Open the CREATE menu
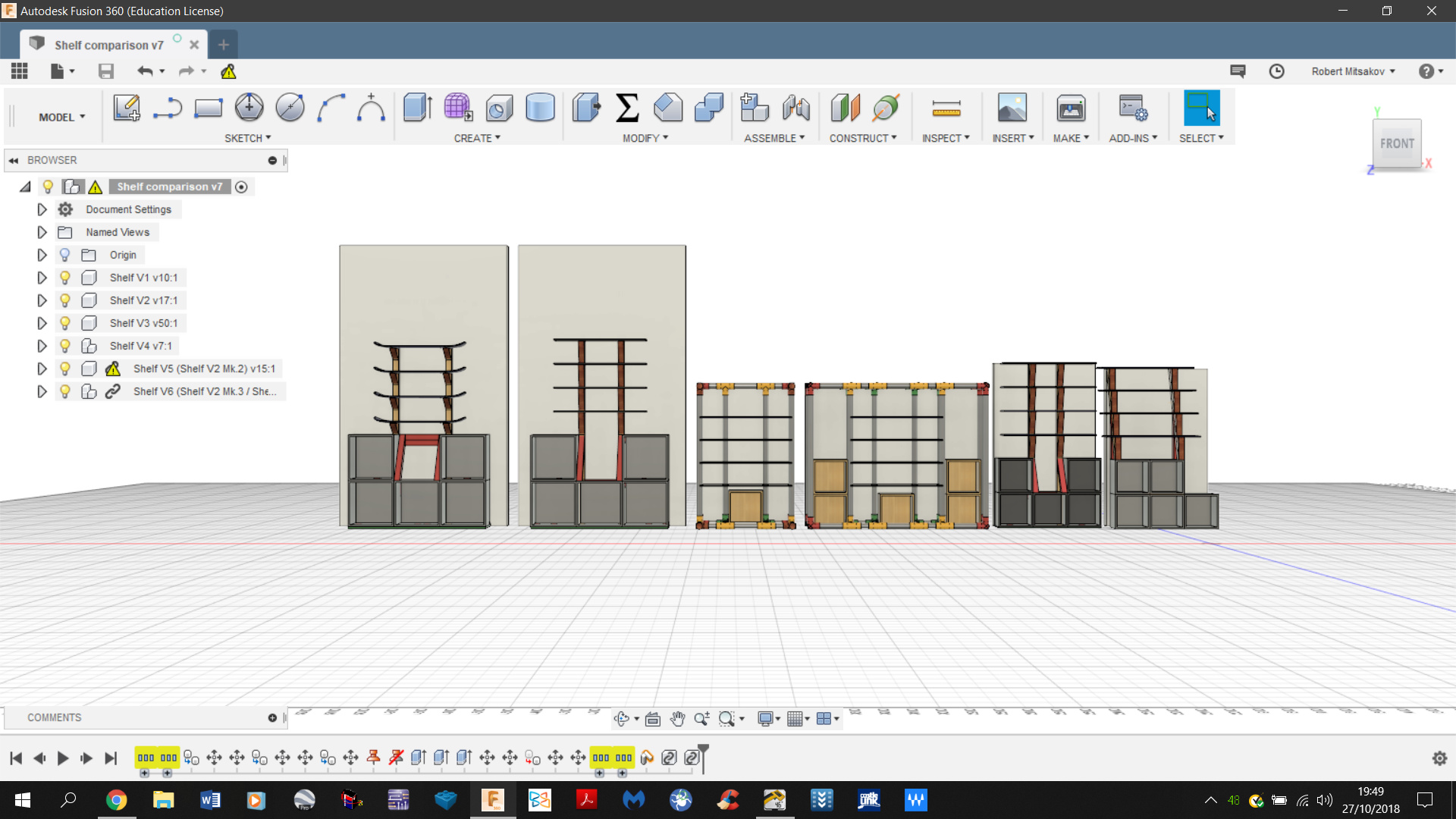 click(477, 138)
